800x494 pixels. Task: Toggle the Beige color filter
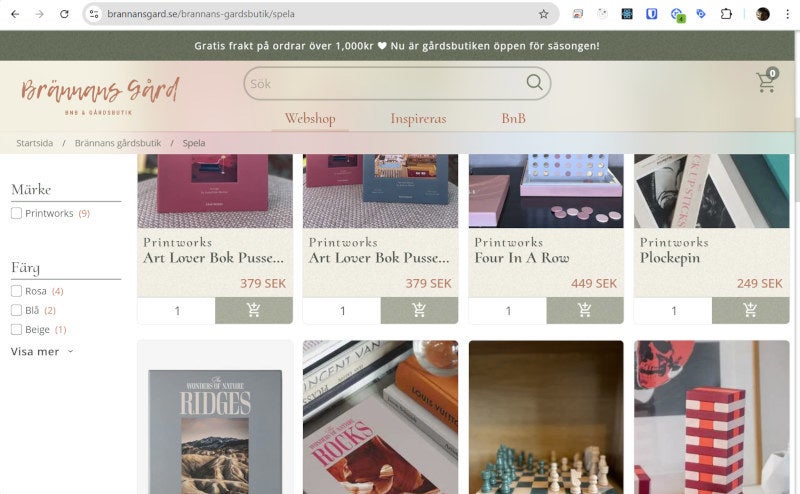pos(17,329)
